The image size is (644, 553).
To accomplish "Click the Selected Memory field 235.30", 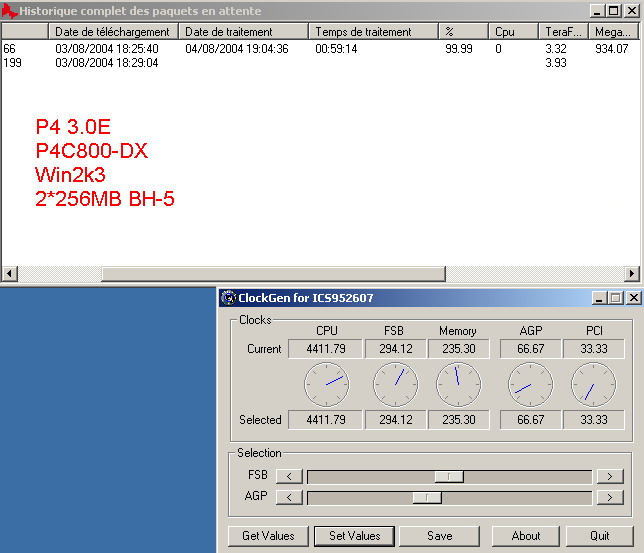I will coord(459,419).
